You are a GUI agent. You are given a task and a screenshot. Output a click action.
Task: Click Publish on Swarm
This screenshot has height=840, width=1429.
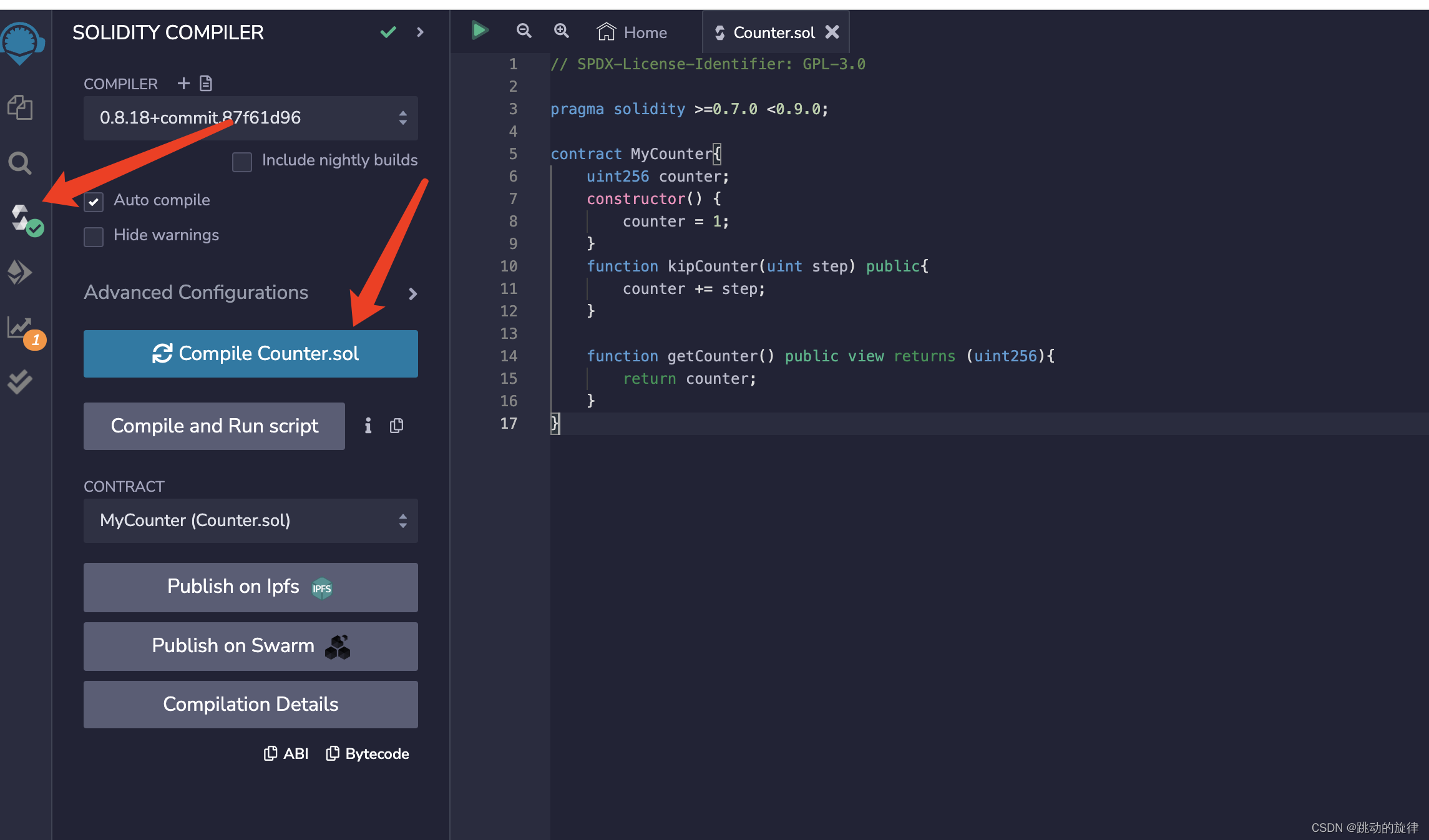click(x=250, y=646)
